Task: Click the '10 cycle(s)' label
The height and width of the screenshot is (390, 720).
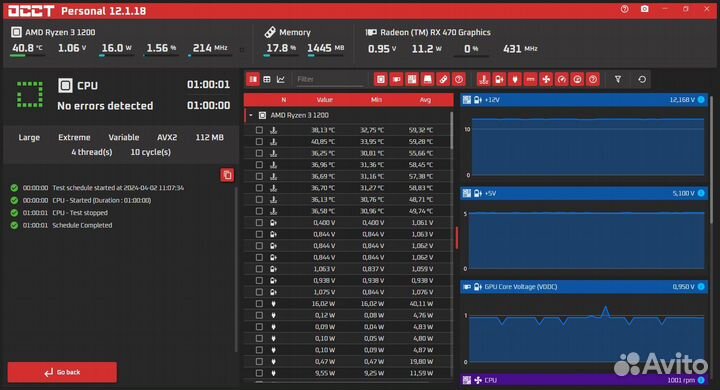Action: click(x=150, y=152)
